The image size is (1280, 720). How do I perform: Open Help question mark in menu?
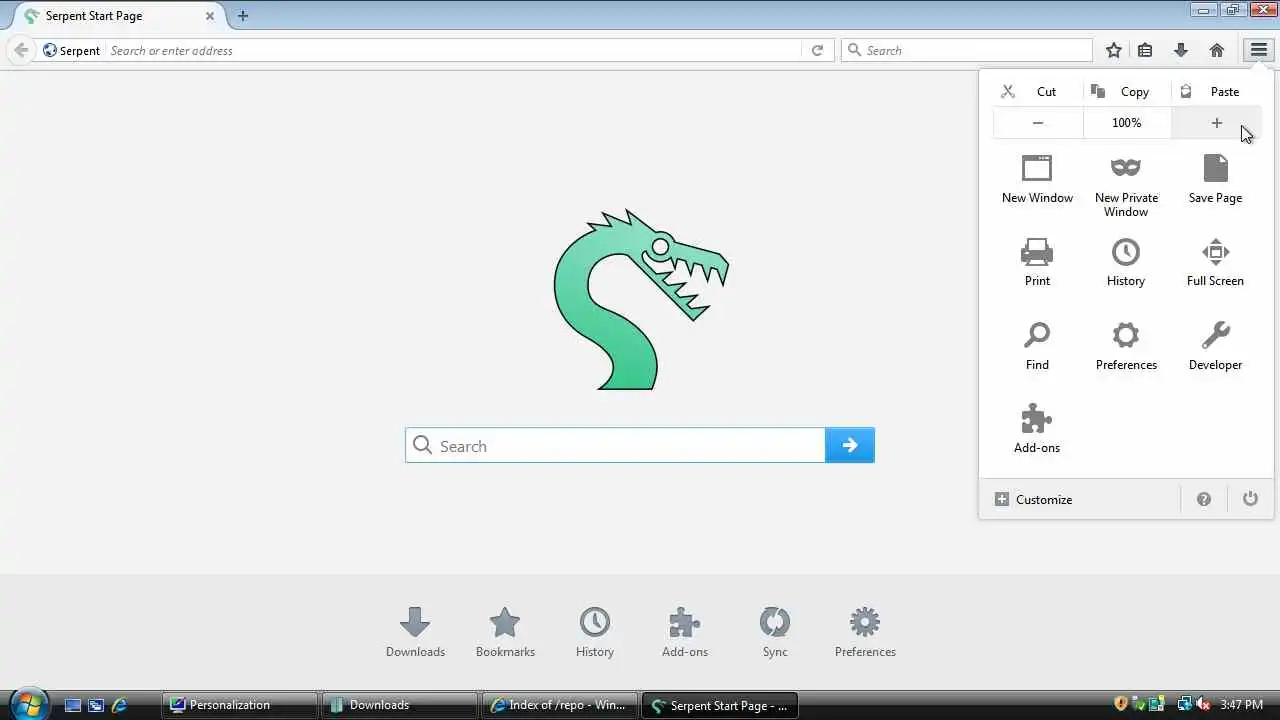click(x=1204, y=499)
